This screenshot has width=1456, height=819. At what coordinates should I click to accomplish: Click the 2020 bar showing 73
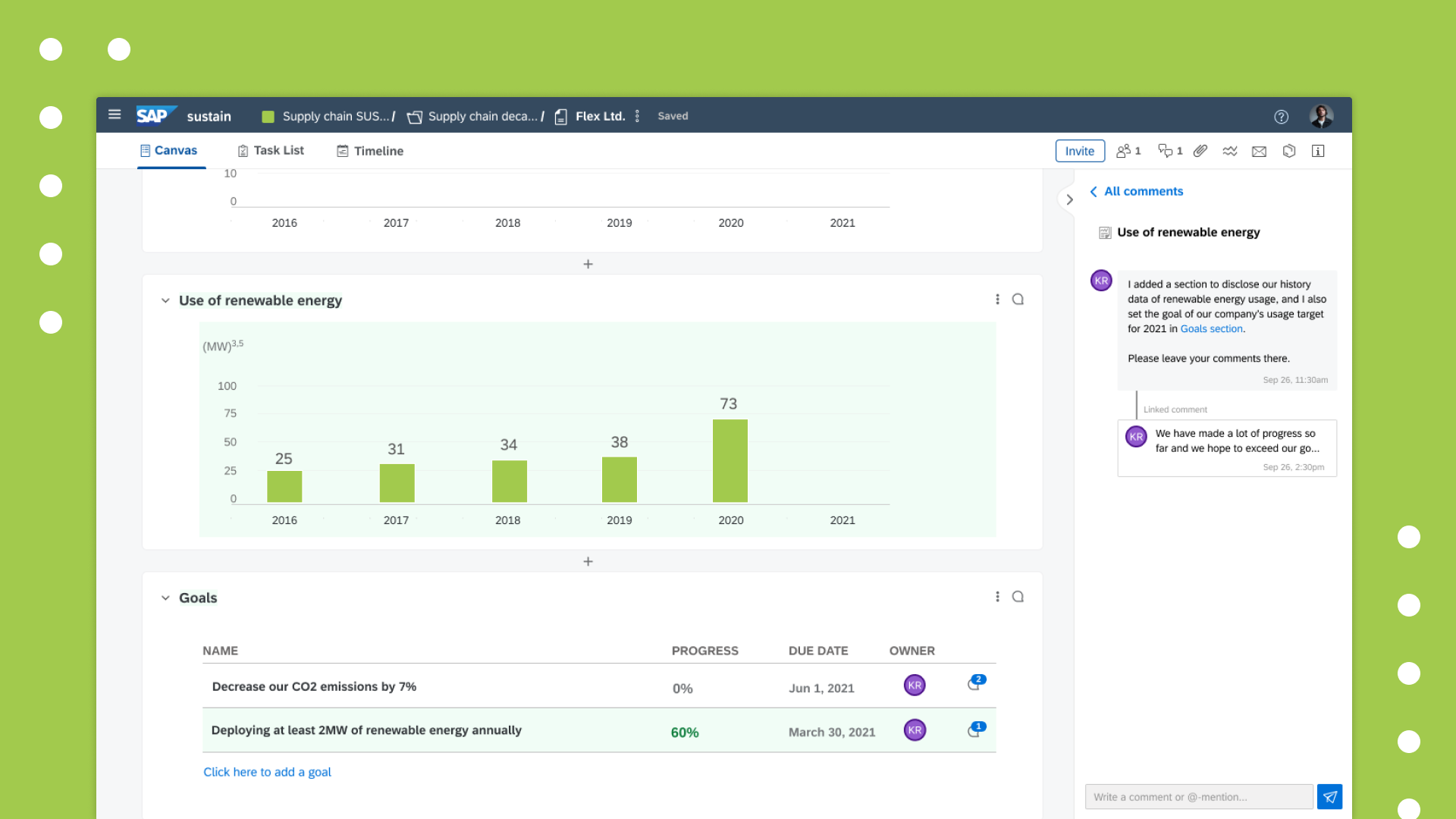click(730, 460)
